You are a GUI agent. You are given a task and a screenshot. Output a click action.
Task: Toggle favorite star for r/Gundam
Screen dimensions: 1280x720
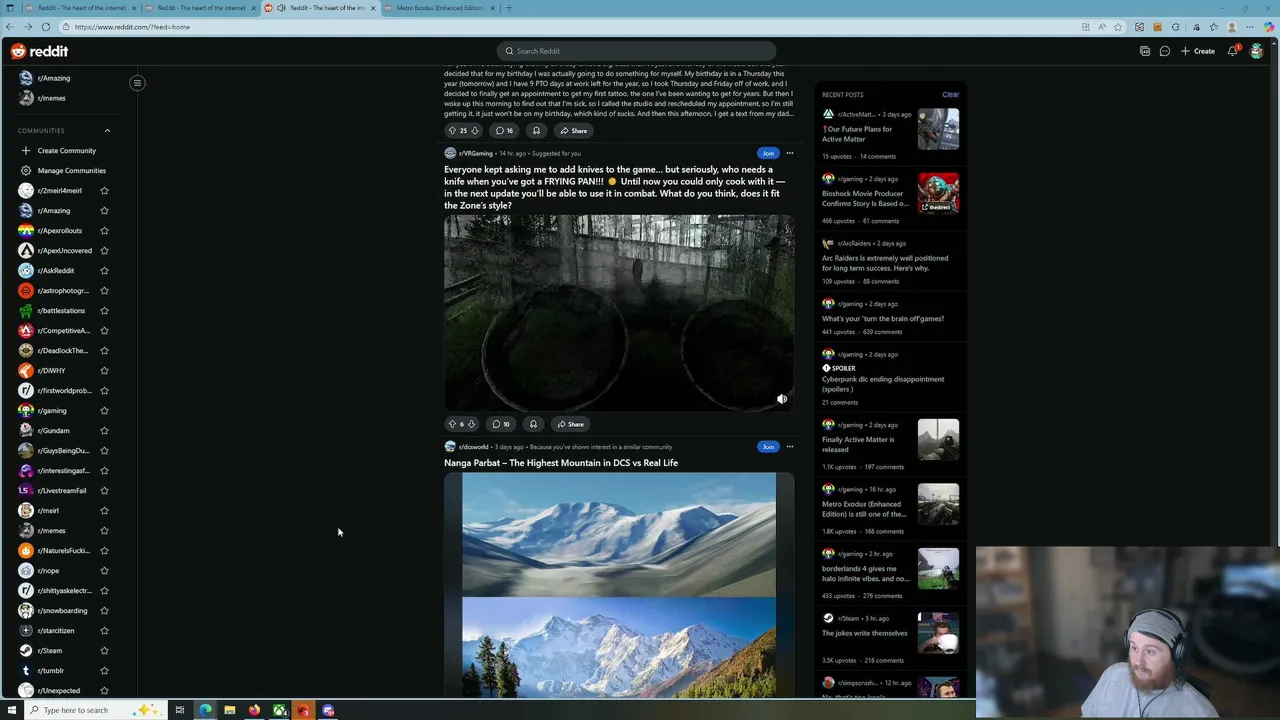104,430
